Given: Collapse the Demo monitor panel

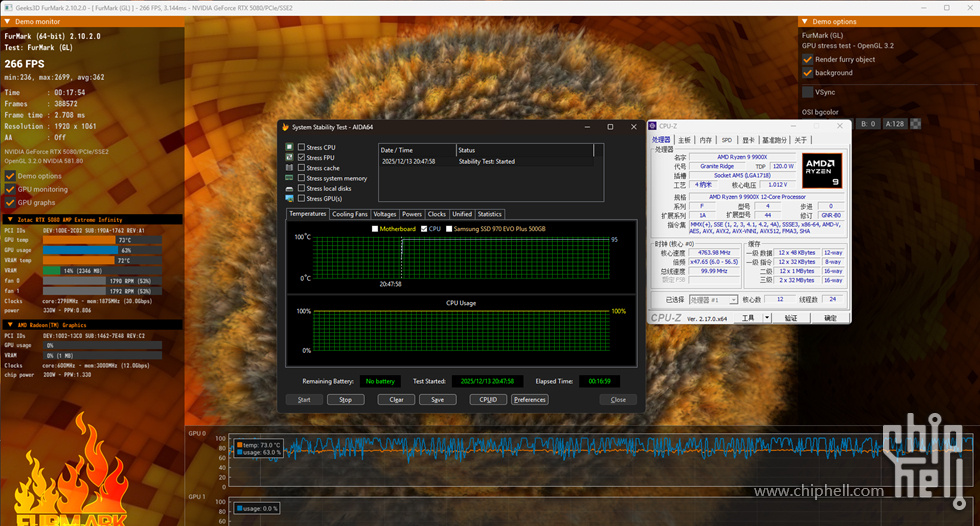Looking at the screenshot, I should [7, 21].
